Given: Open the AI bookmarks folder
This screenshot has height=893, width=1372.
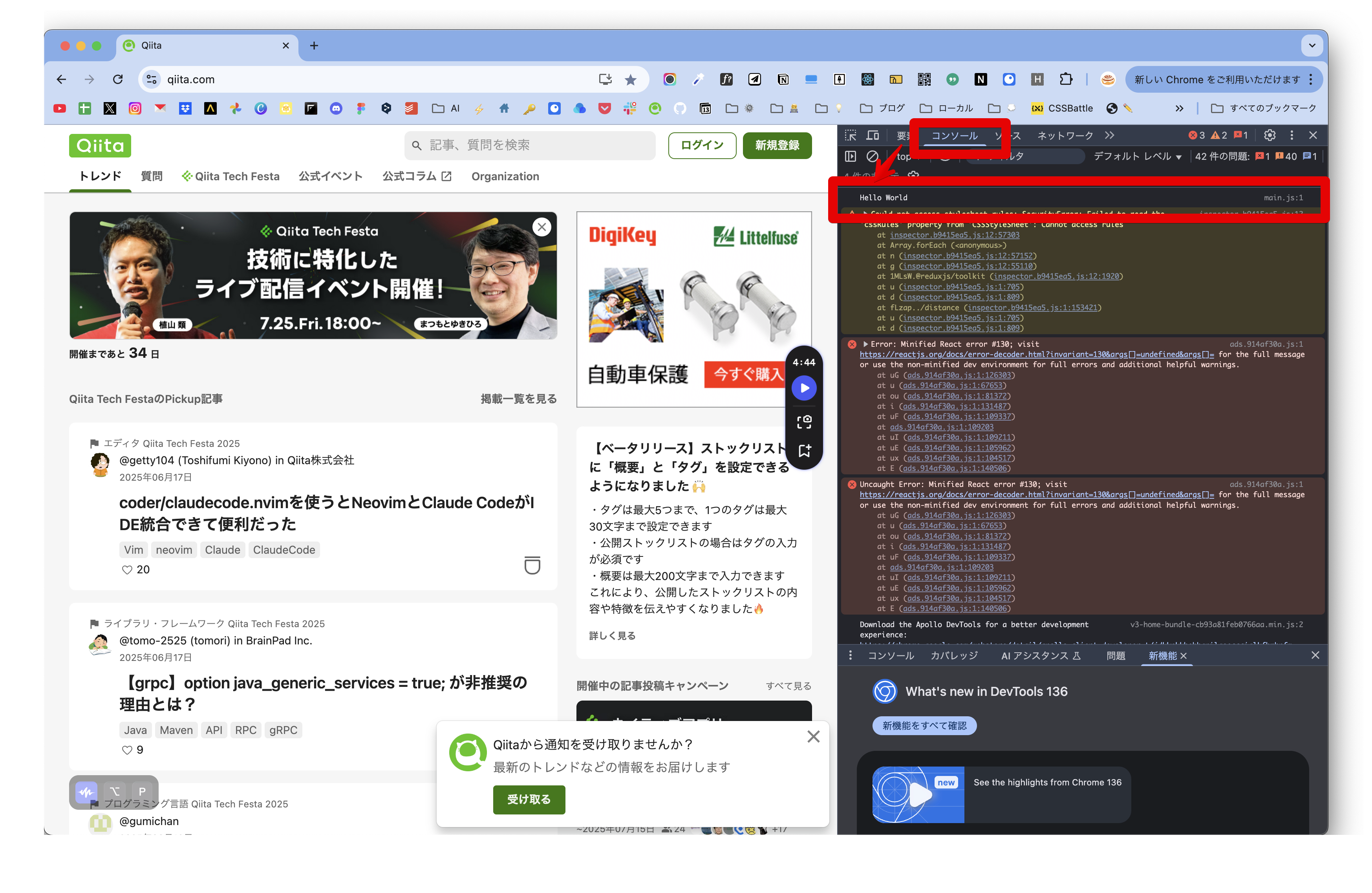Looking at the screenshot, I should tap(446, 108).
